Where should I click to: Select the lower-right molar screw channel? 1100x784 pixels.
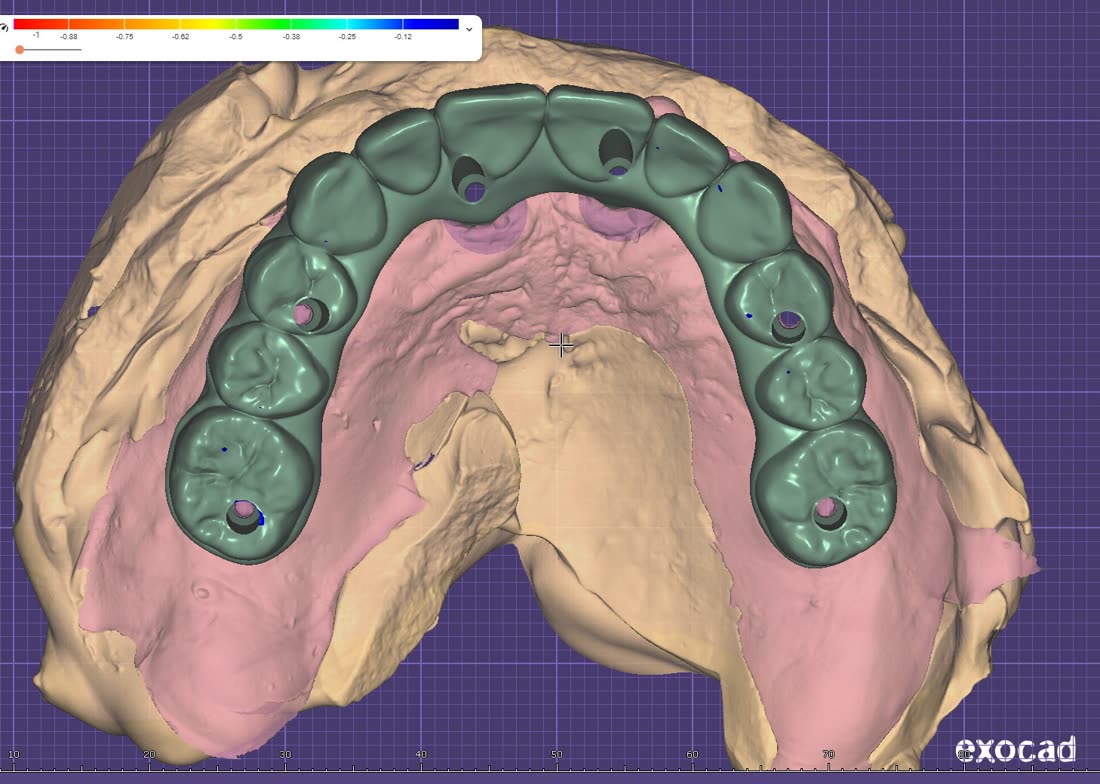point(829,513)
